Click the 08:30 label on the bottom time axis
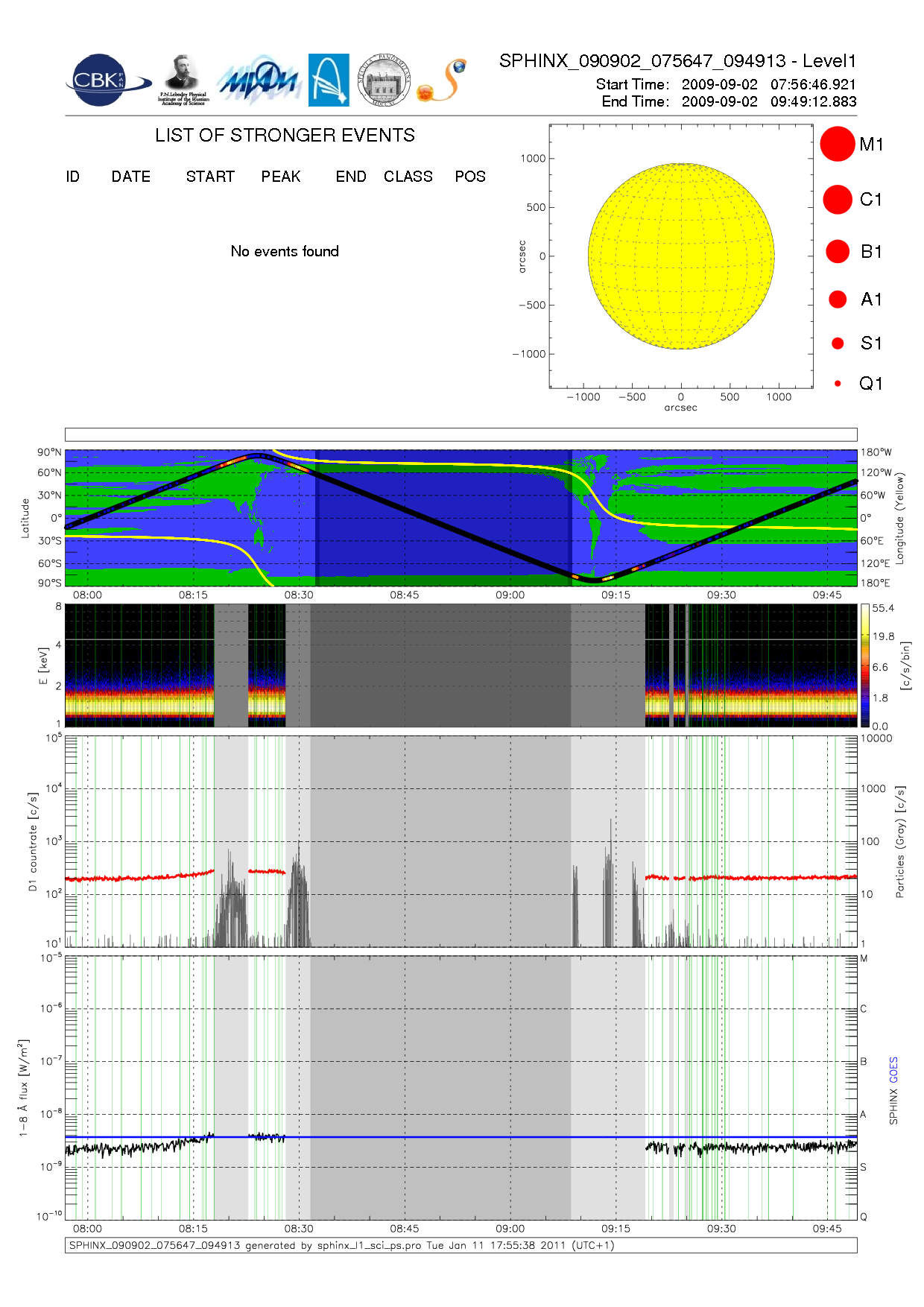The image size is (924, 1307). click(x=299, y=1229)
